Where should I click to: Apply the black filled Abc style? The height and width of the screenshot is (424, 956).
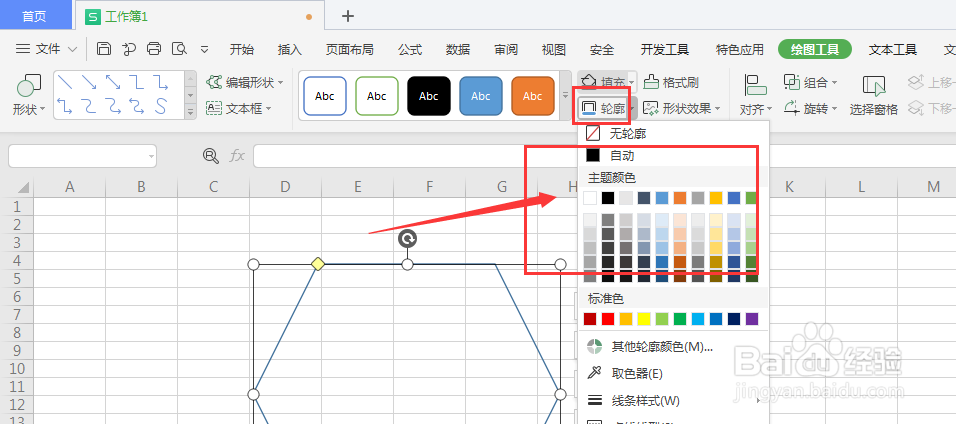(x=429, y=96)
